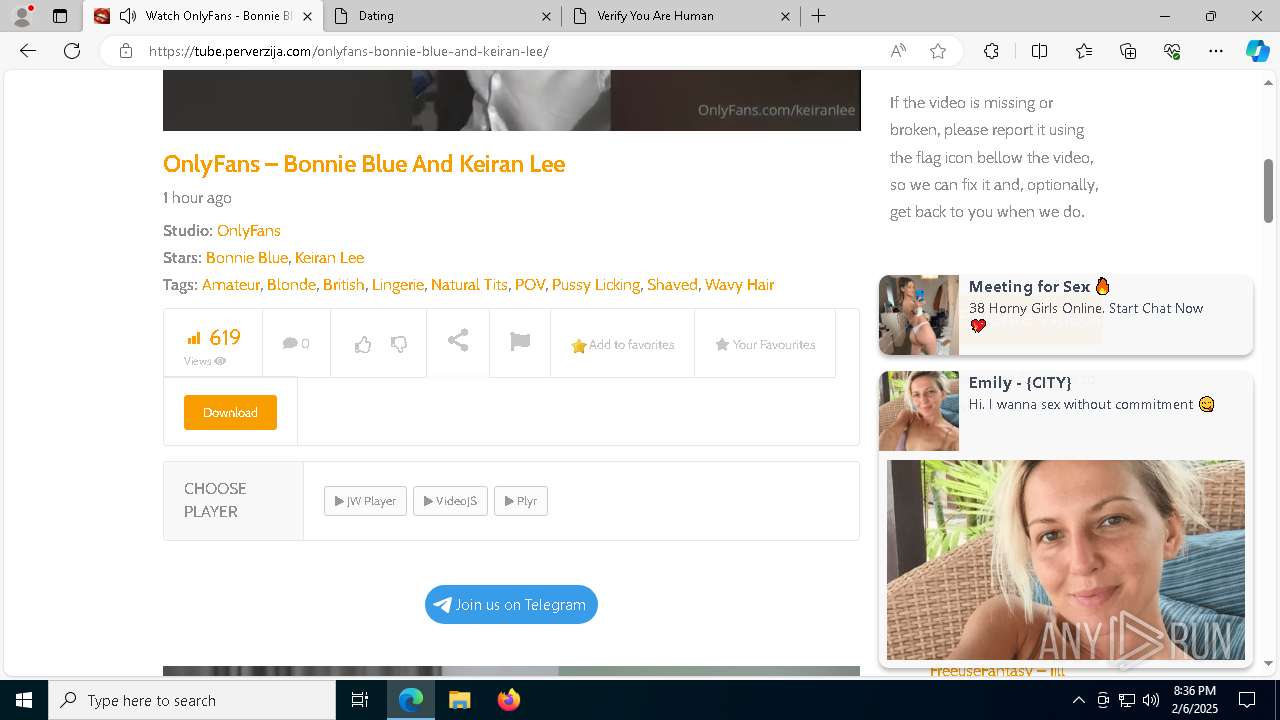Open profile avatar icon
The width and height of the screenshot is (1280, 720).
pos(22,16)
